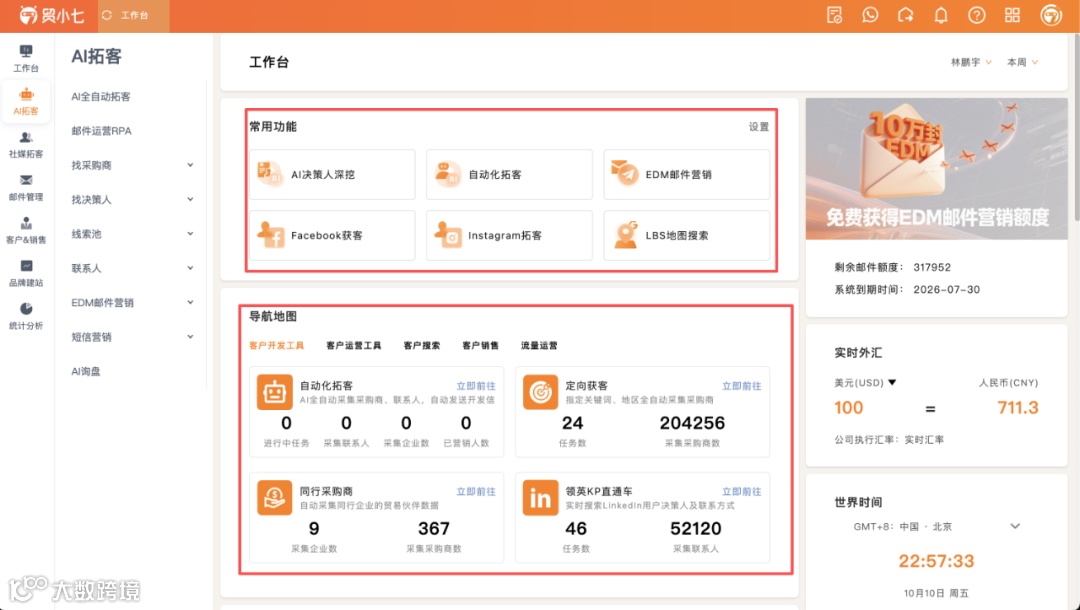Viewport: 1080px width, 610px height.
Task: Open AI全自动拓客 menu item
Action: click(101, 97)
